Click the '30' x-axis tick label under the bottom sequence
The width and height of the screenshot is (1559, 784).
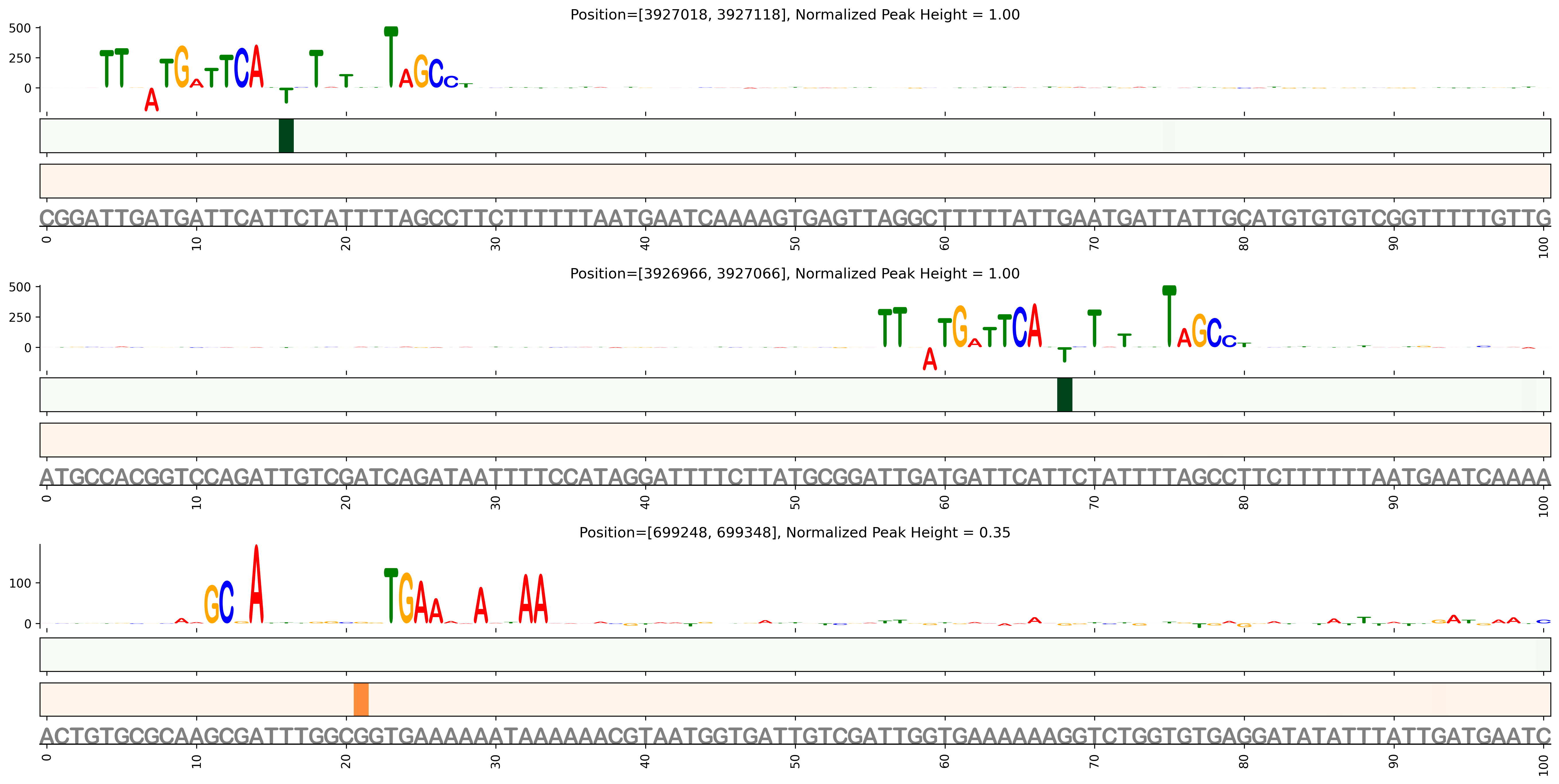[496, 761]
